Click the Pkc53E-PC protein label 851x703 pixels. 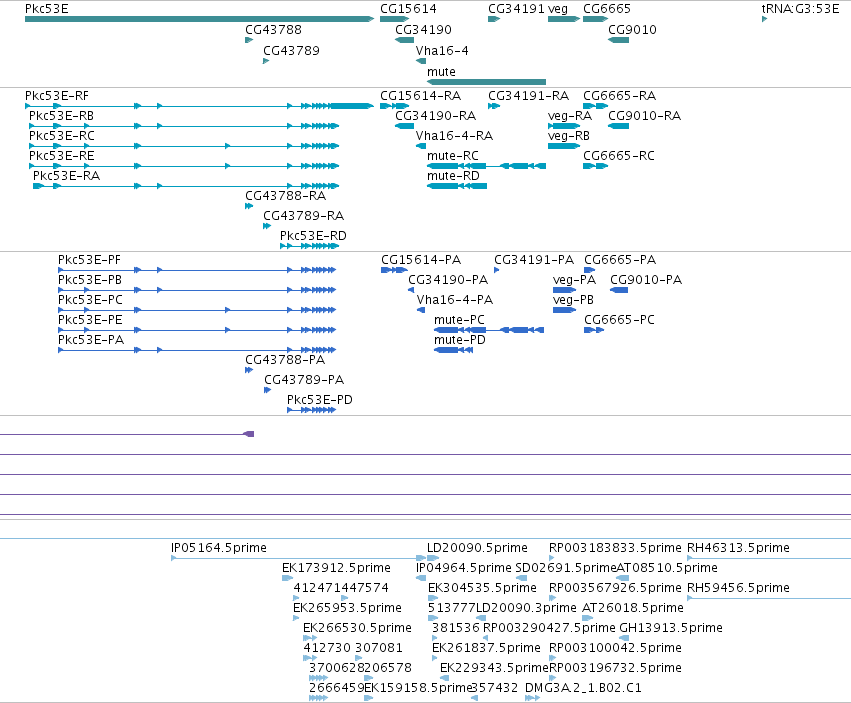91,300
